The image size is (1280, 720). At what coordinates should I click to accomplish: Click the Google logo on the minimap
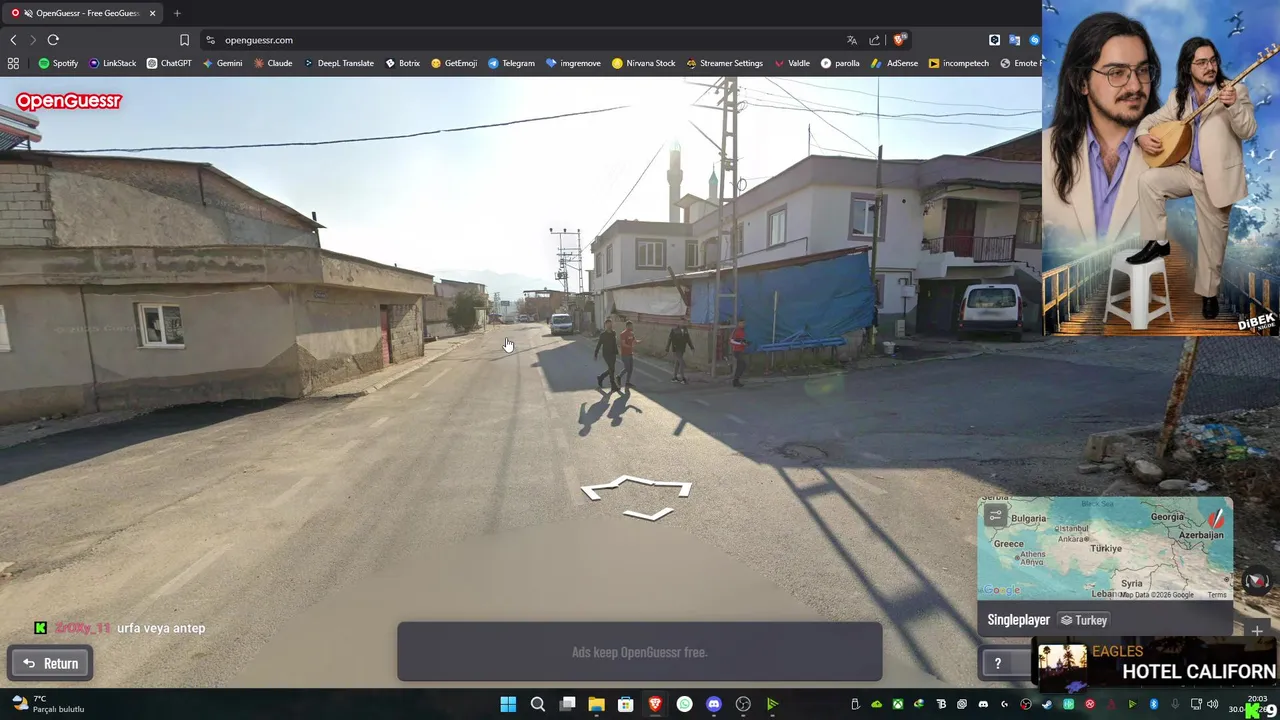pos(1001,592)
